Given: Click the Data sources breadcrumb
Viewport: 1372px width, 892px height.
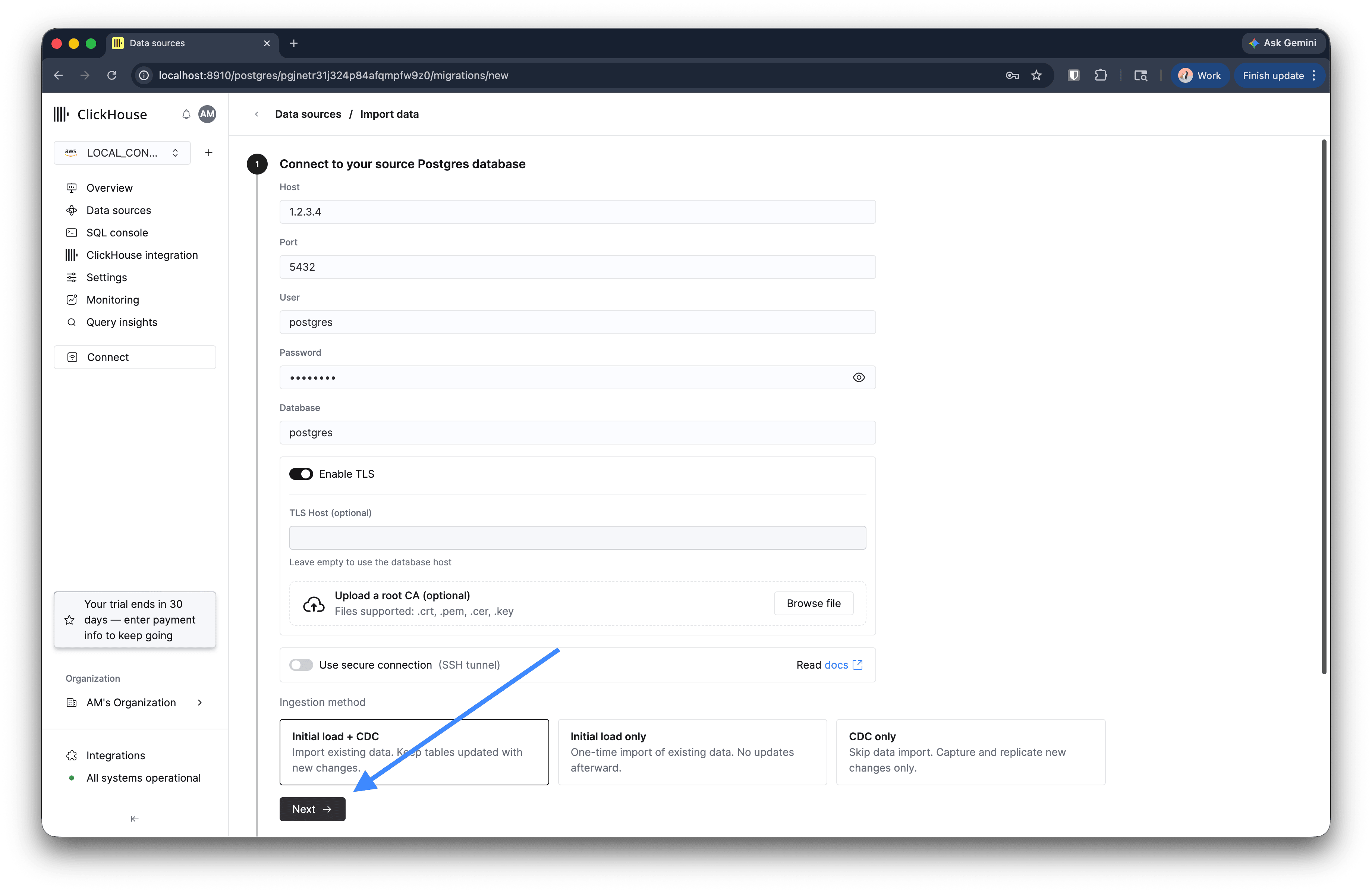Looking at the screenshot, I should click(308, 114).
